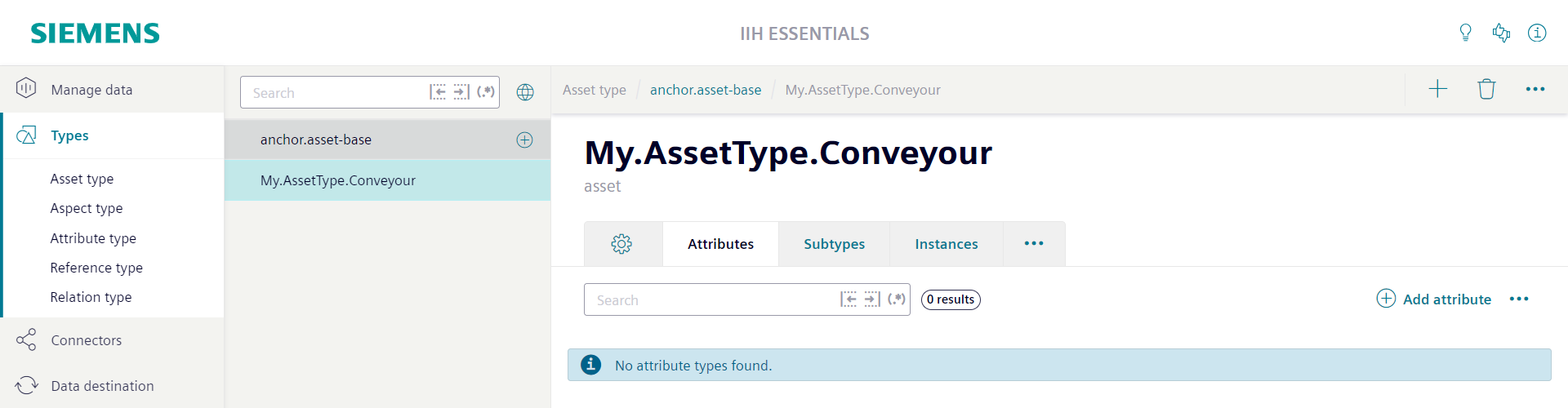
Task: Open breadcrumb toolbar more-options dots
Action: point(1535,89)
